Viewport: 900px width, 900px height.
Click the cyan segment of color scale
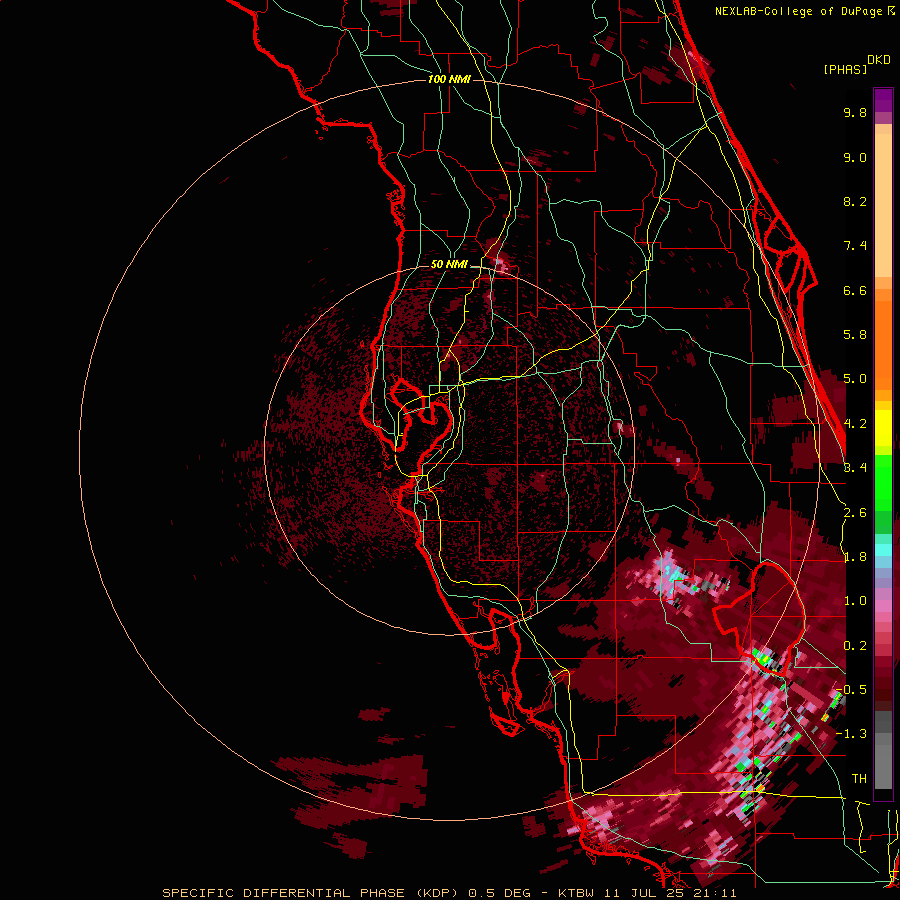(x=883, y=550)
